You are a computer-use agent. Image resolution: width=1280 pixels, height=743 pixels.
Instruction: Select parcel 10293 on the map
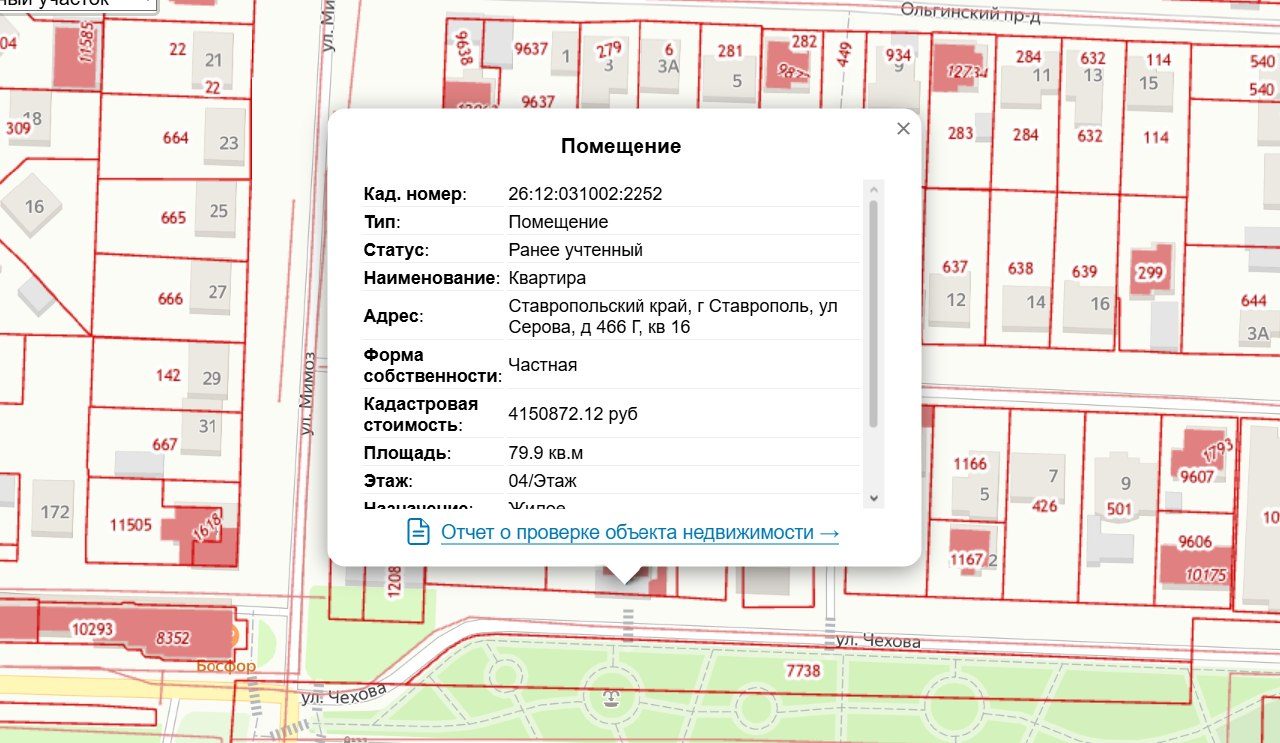coord(93,629)
